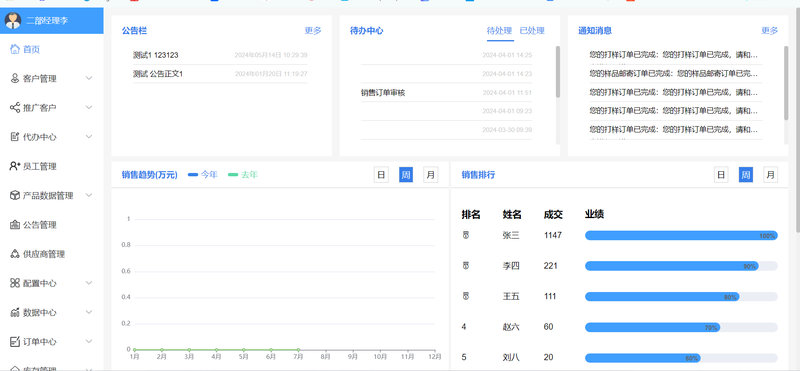Viewport: 800px width, 371px height.
Task: Toggle the 今年 legend series
Action: pyautogui.click(x=203, y=175)
